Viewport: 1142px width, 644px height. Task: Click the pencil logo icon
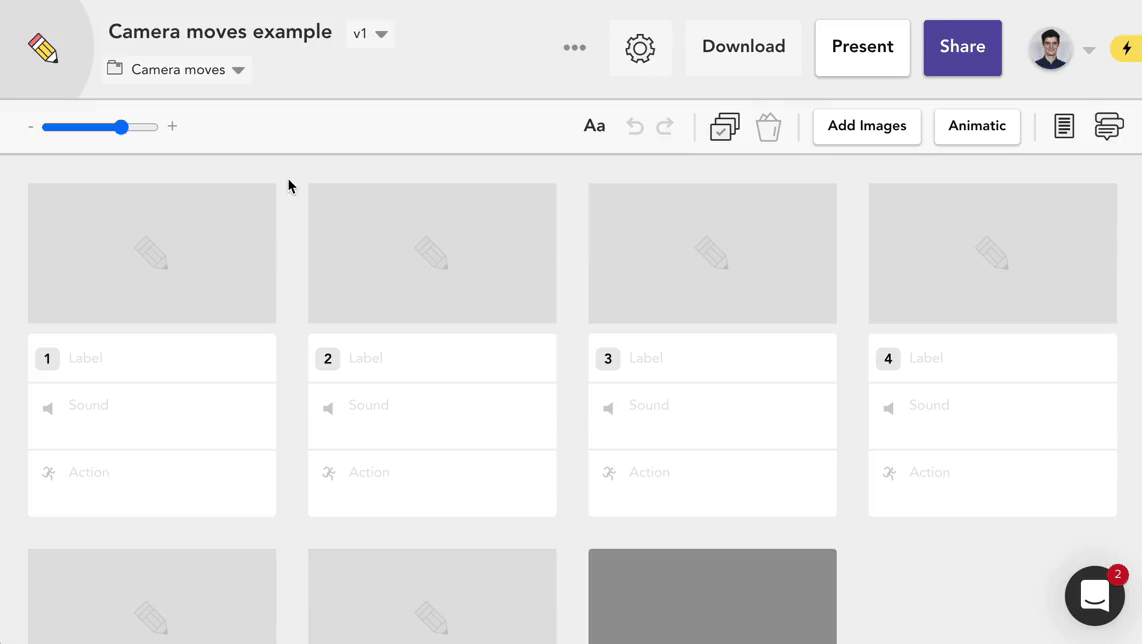[43, 48]
